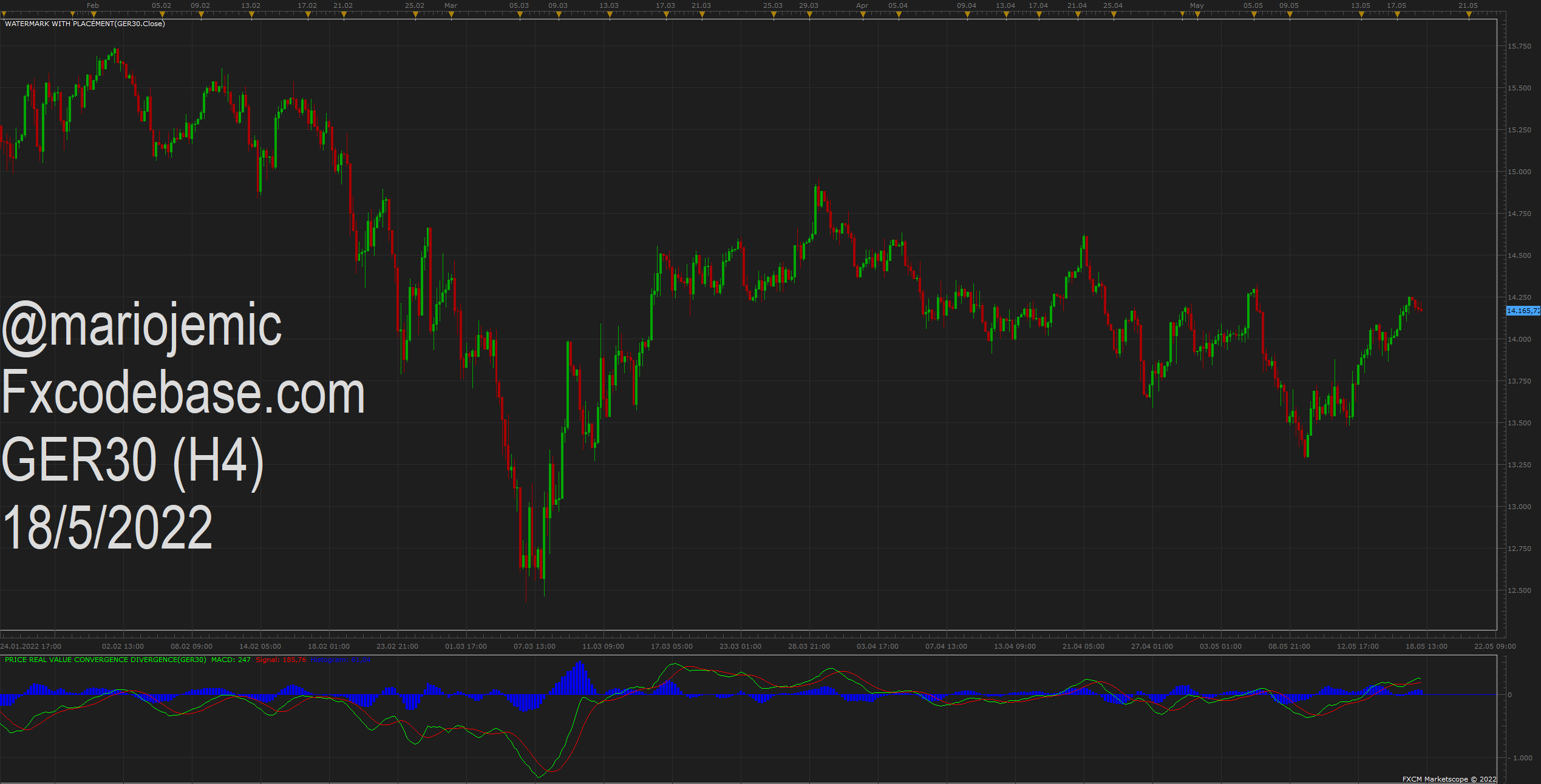Click the blue Histogram value label

pyautogui.click(x=340, y=660)
